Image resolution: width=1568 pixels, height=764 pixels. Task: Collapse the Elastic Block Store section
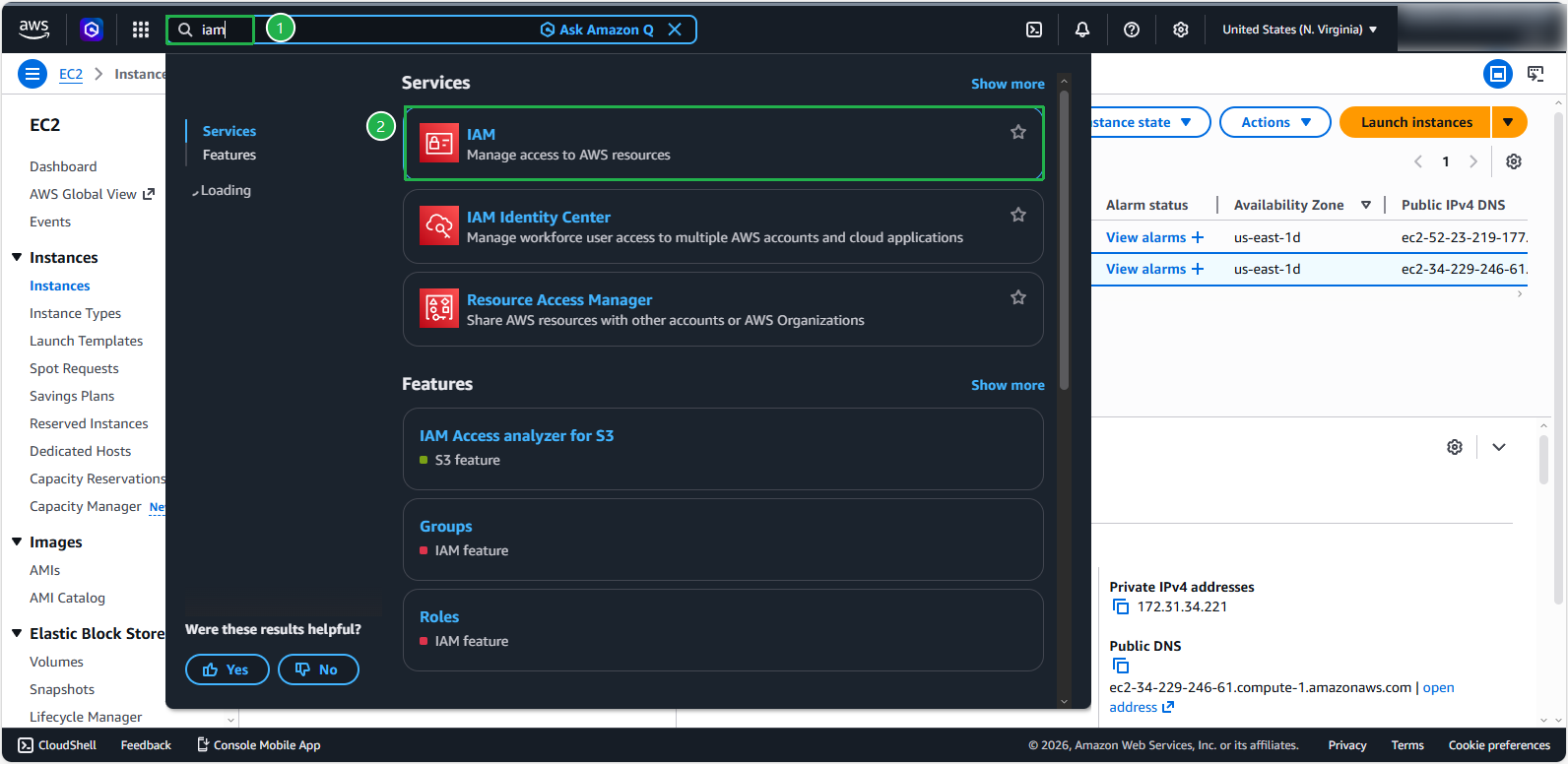point(17,633)
